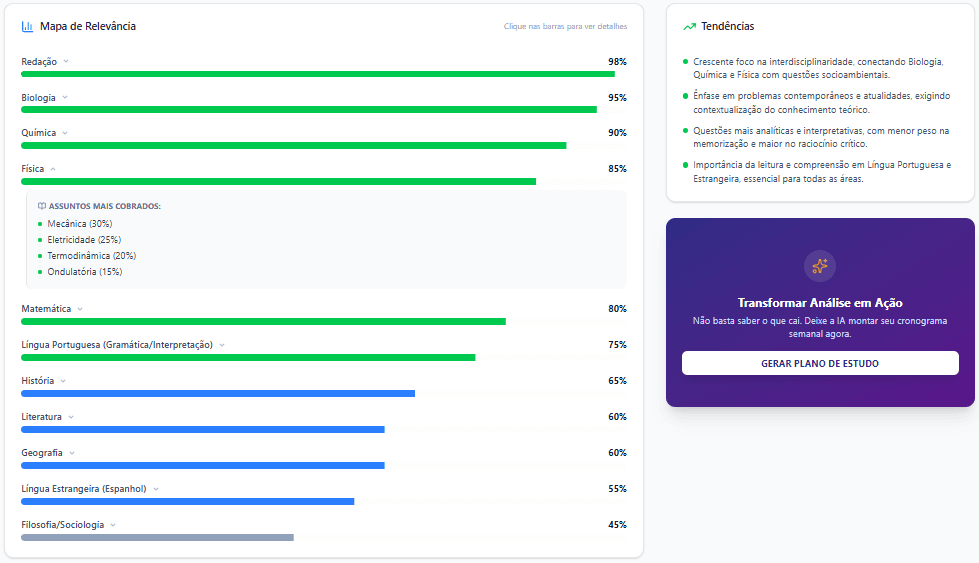Expand the Matemática chevron
Image resolution: width=979 pixels, height=563 pixels.
[80, 309]
